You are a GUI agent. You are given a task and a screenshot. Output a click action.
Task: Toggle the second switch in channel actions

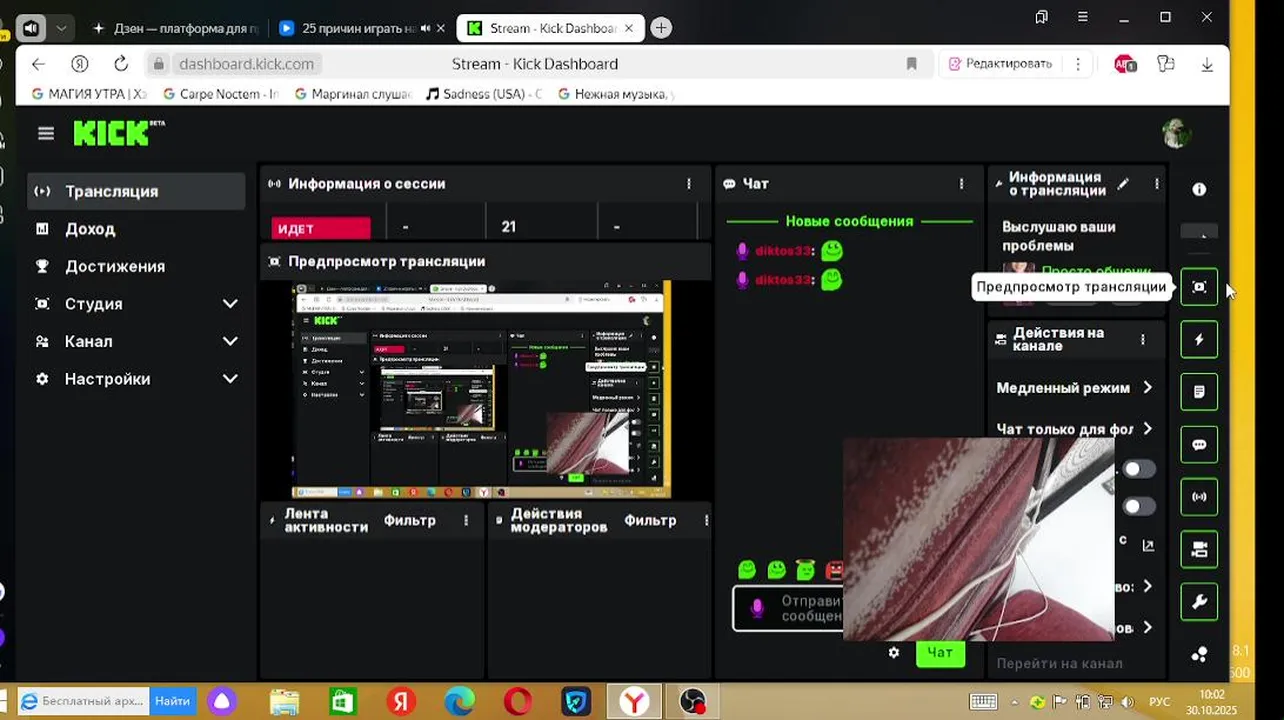[x=1138, y=506]
